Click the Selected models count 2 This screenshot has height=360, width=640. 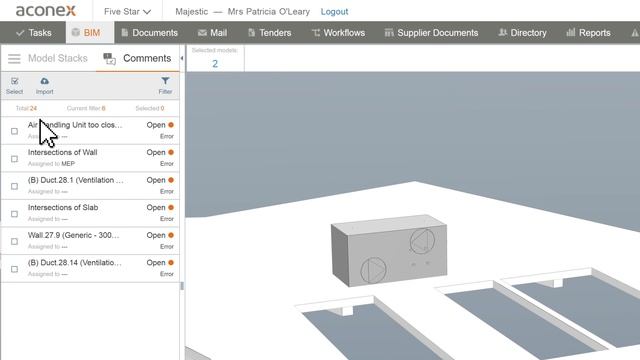point(215,64)
